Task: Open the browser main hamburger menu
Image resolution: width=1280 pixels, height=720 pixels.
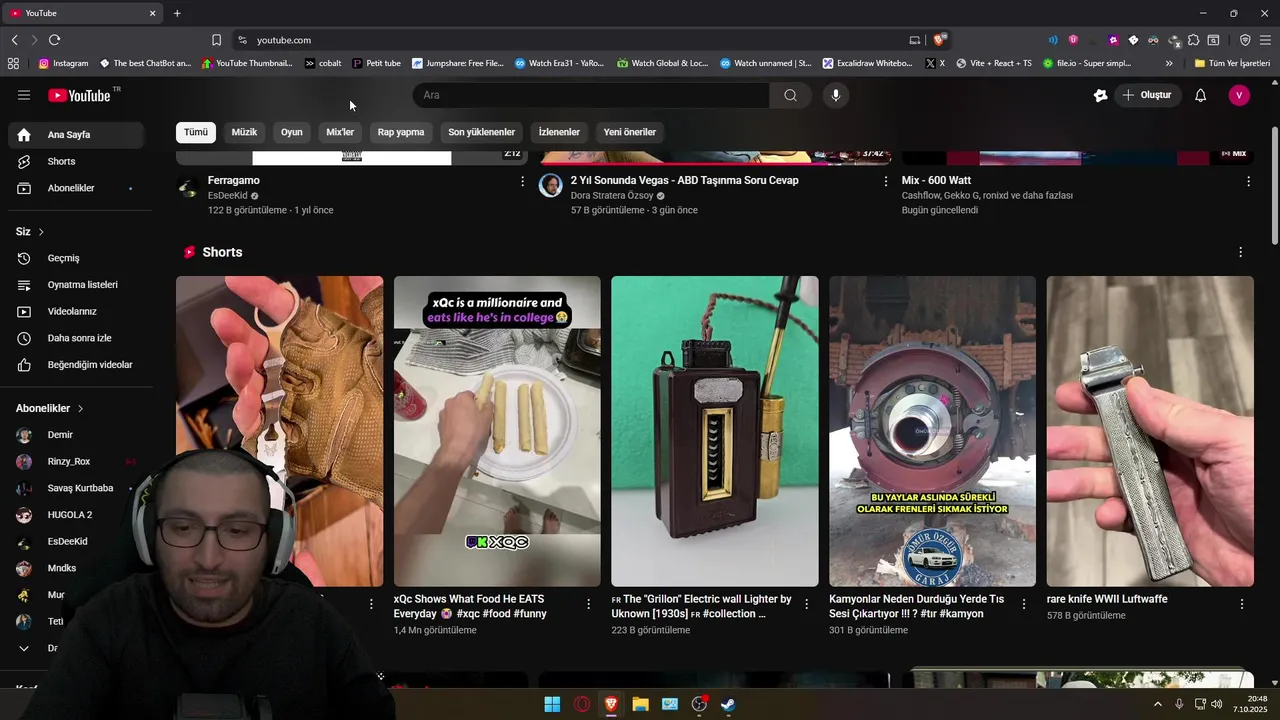Action: tap(1265, 40)
